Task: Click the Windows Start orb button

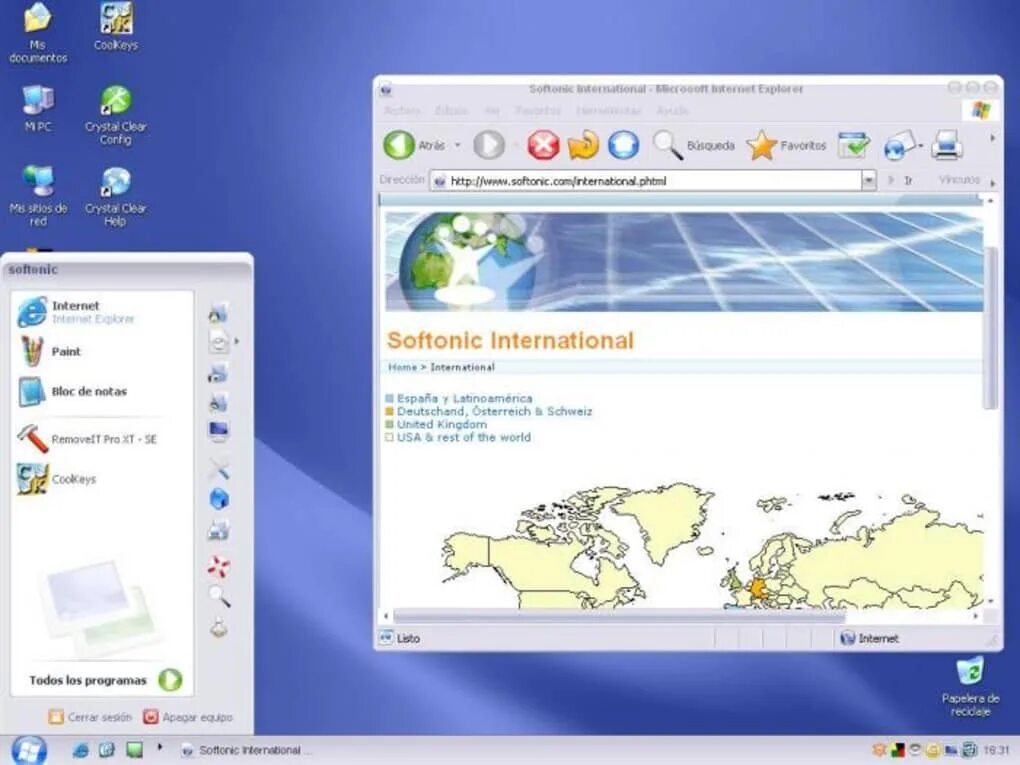Action: click(x=29, y=750)
